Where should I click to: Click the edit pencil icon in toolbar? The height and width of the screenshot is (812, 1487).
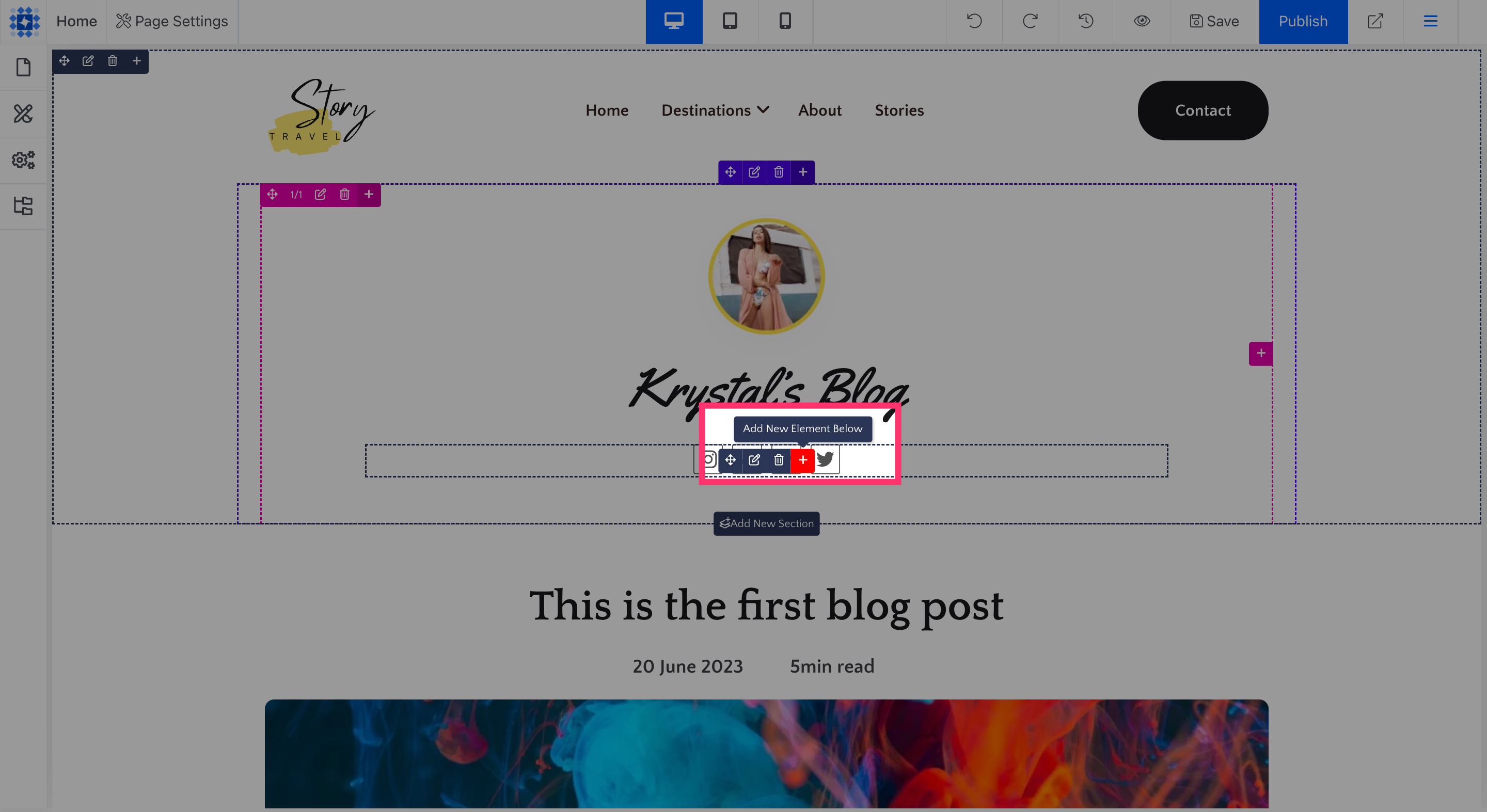point(754,459)
